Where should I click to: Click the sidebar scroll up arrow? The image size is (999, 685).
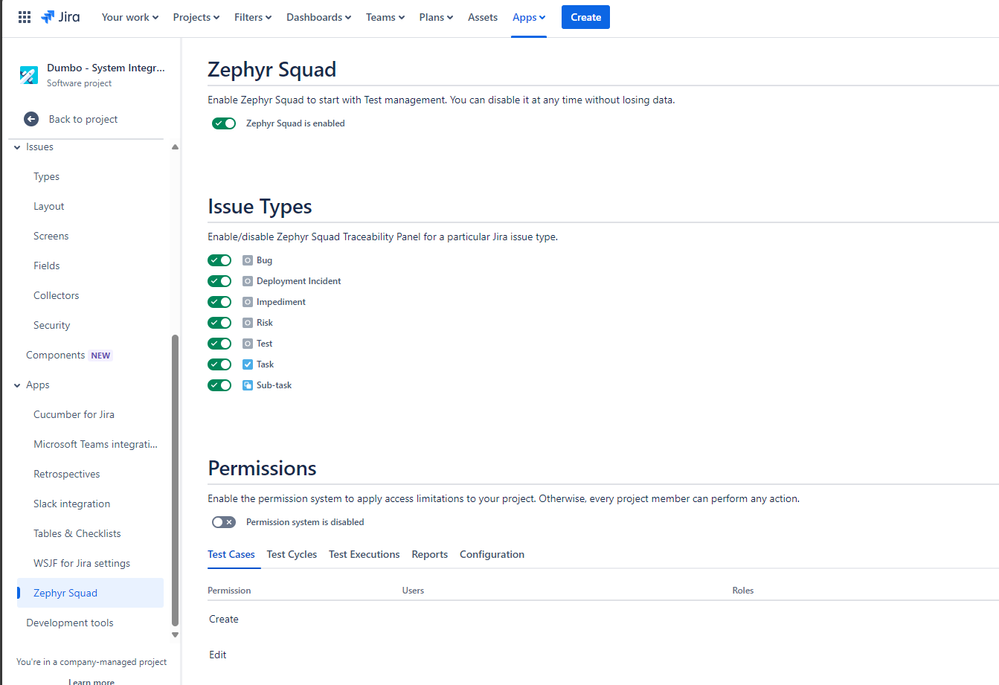pyautogui.click(x=175, y=147)
